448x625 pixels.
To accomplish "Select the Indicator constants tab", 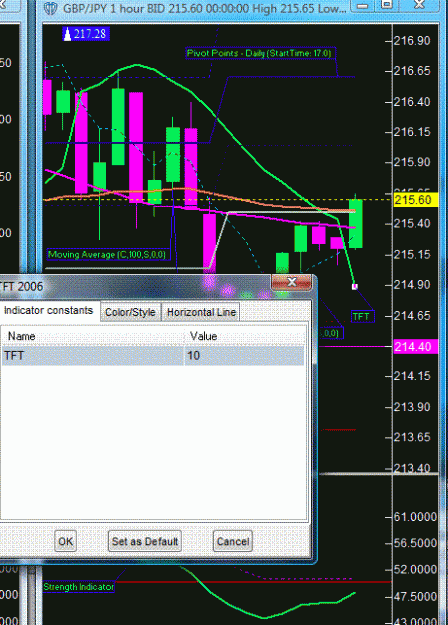I will click(48, 311).
